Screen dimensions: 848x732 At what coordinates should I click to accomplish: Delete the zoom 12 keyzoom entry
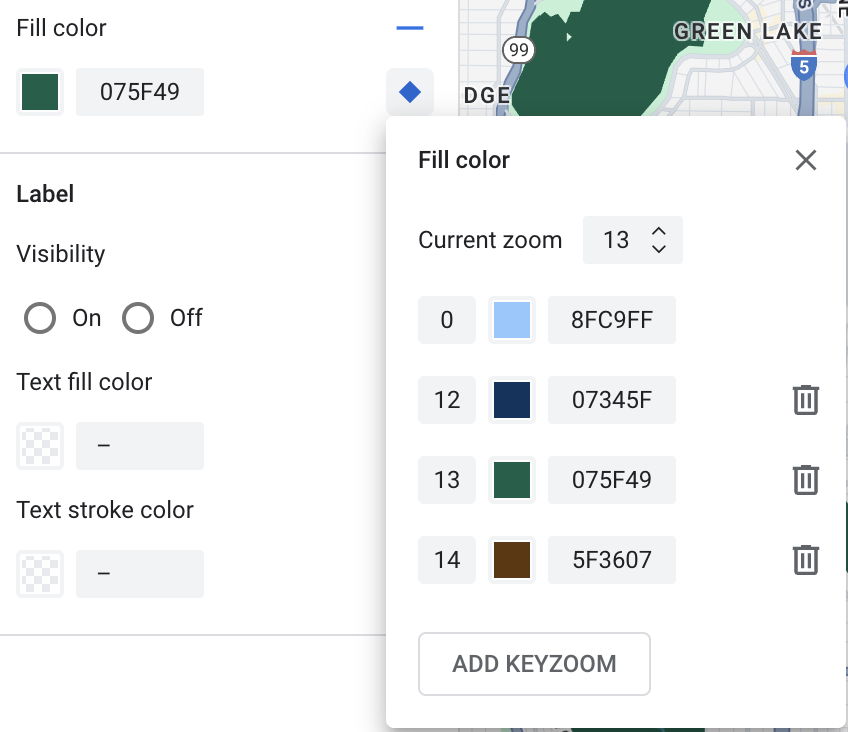tap(806, 400)
